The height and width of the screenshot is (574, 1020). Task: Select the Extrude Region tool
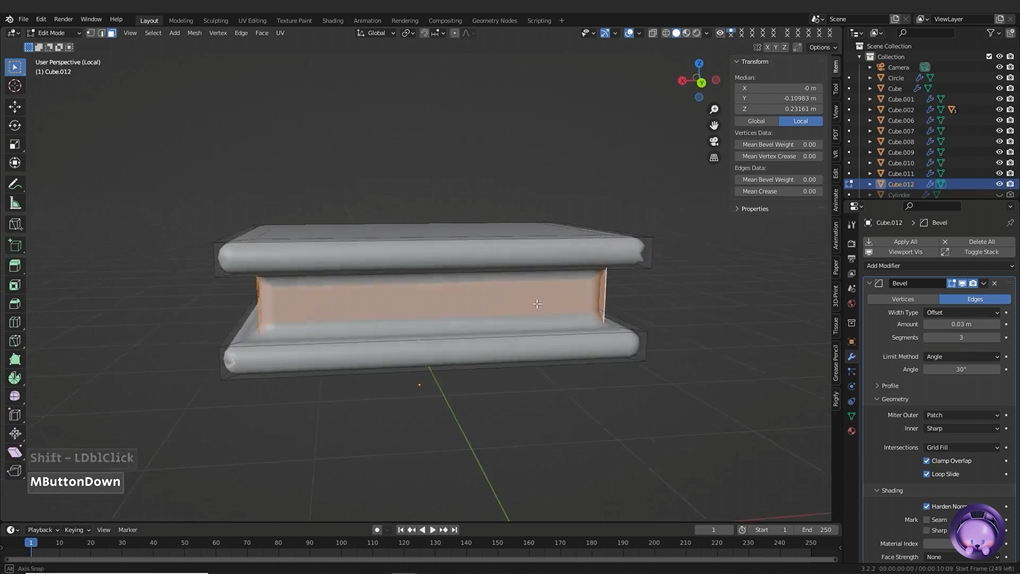(15, 266)
